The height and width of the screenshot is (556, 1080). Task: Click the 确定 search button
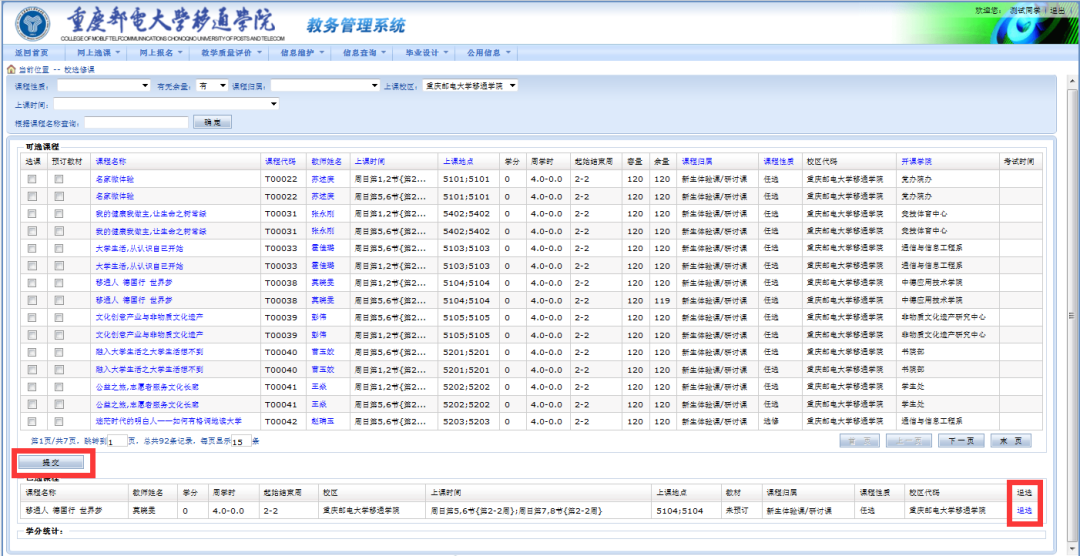tap(212, 122)
